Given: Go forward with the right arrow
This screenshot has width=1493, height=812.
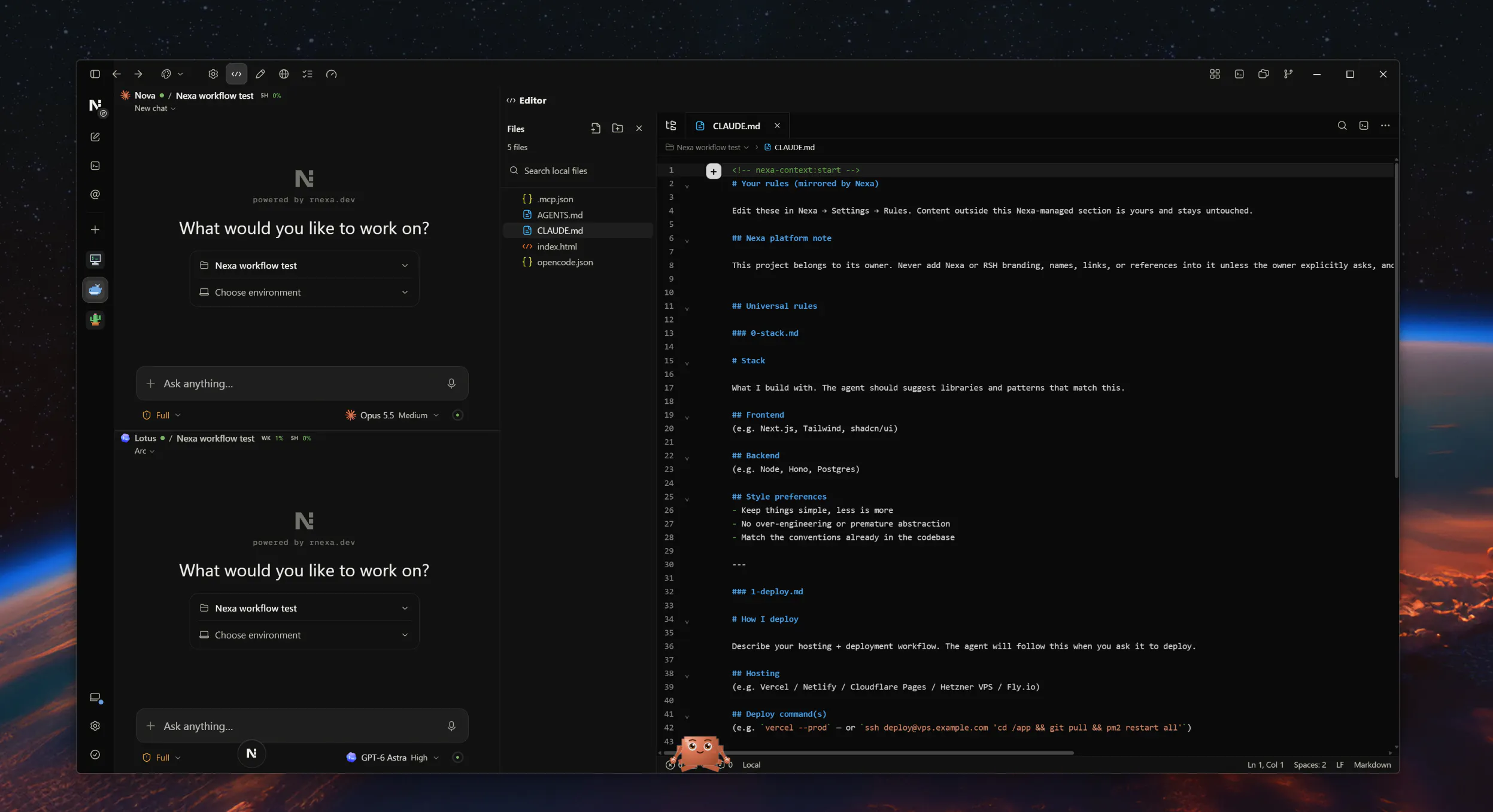Looking at the screenshot, I should pos(138,74).
